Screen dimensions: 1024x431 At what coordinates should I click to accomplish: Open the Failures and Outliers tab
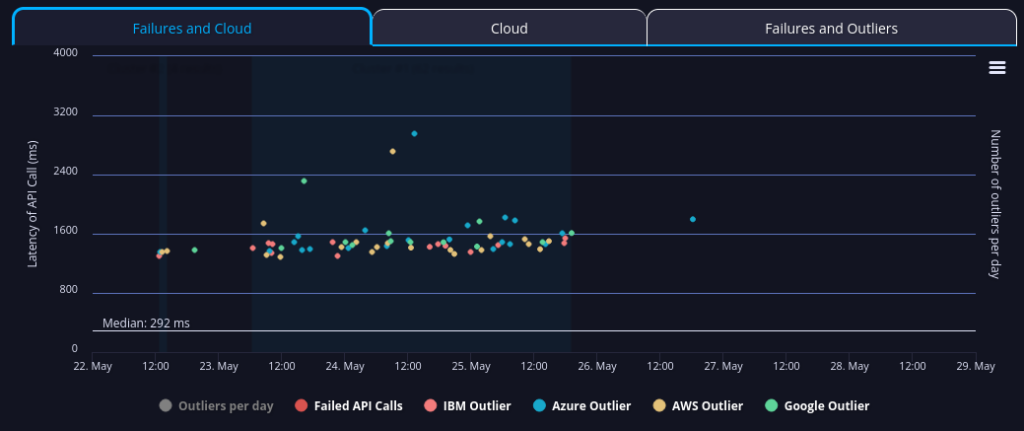coord(831,28)
